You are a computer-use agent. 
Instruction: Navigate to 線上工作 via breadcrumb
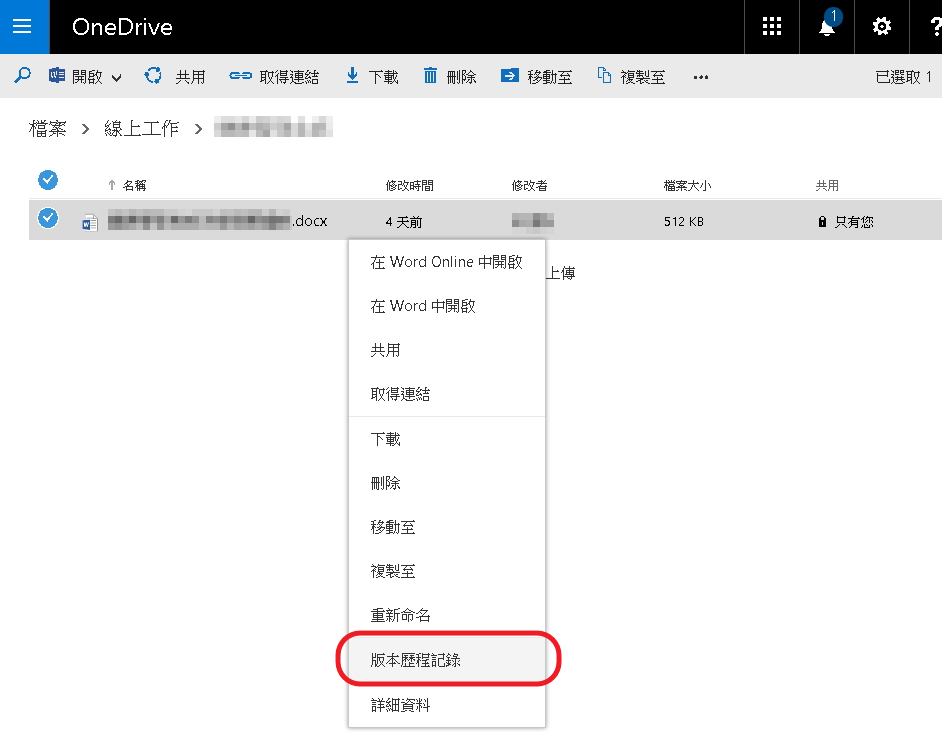141,128
